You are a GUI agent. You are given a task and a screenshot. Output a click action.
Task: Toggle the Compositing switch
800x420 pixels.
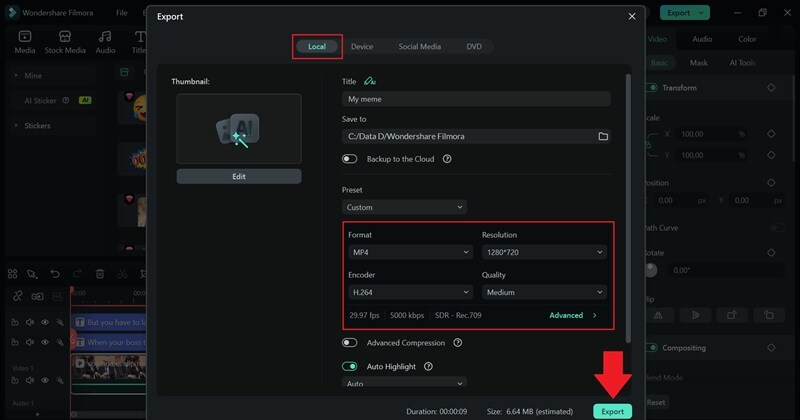click(x=652, y=348)
